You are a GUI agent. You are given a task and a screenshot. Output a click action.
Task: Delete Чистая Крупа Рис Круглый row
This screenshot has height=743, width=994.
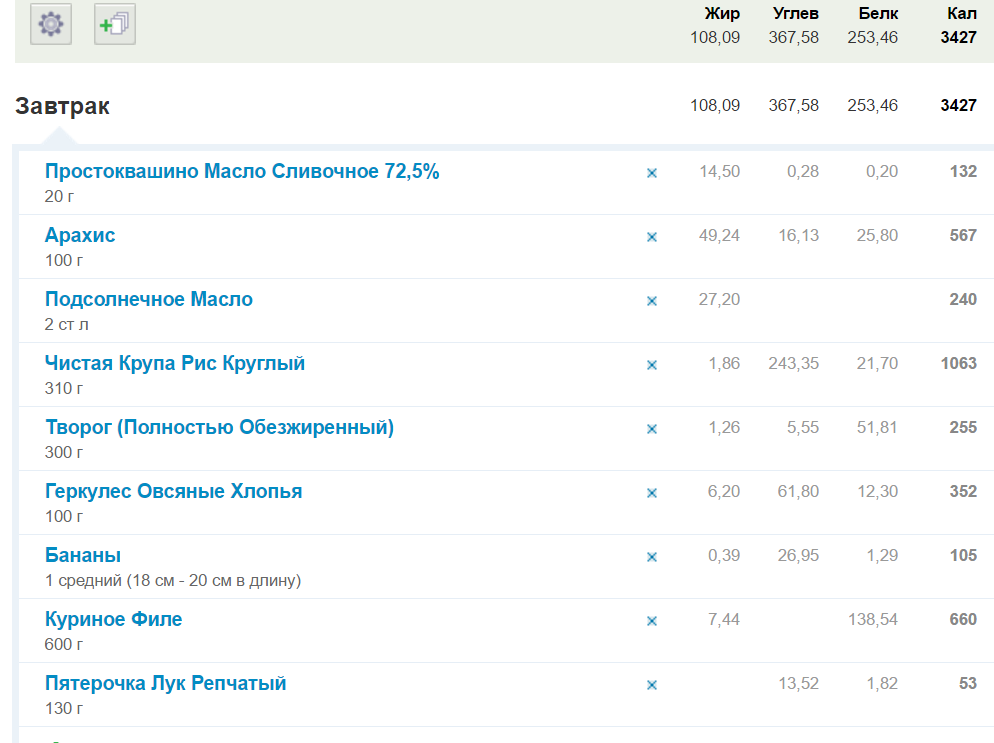pos(652,365)
